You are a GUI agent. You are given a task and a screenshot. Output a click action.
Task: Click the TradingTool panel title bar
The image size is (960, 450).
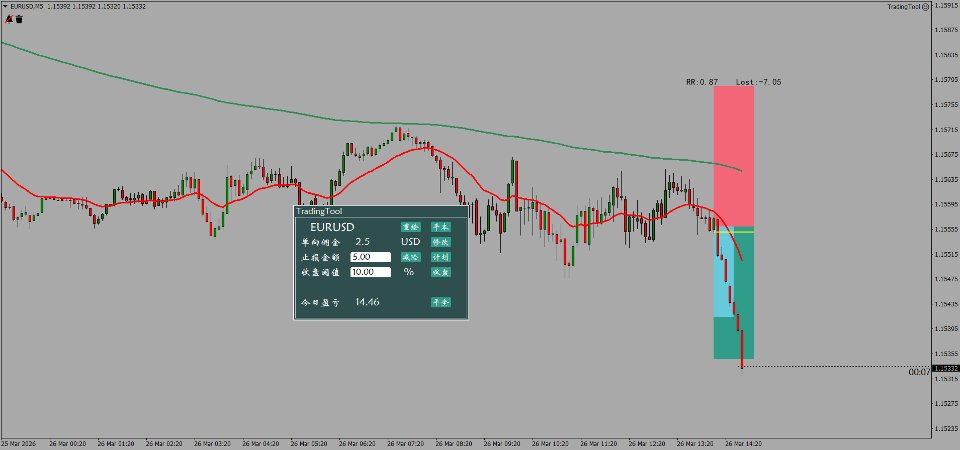(x=381, y=211)
